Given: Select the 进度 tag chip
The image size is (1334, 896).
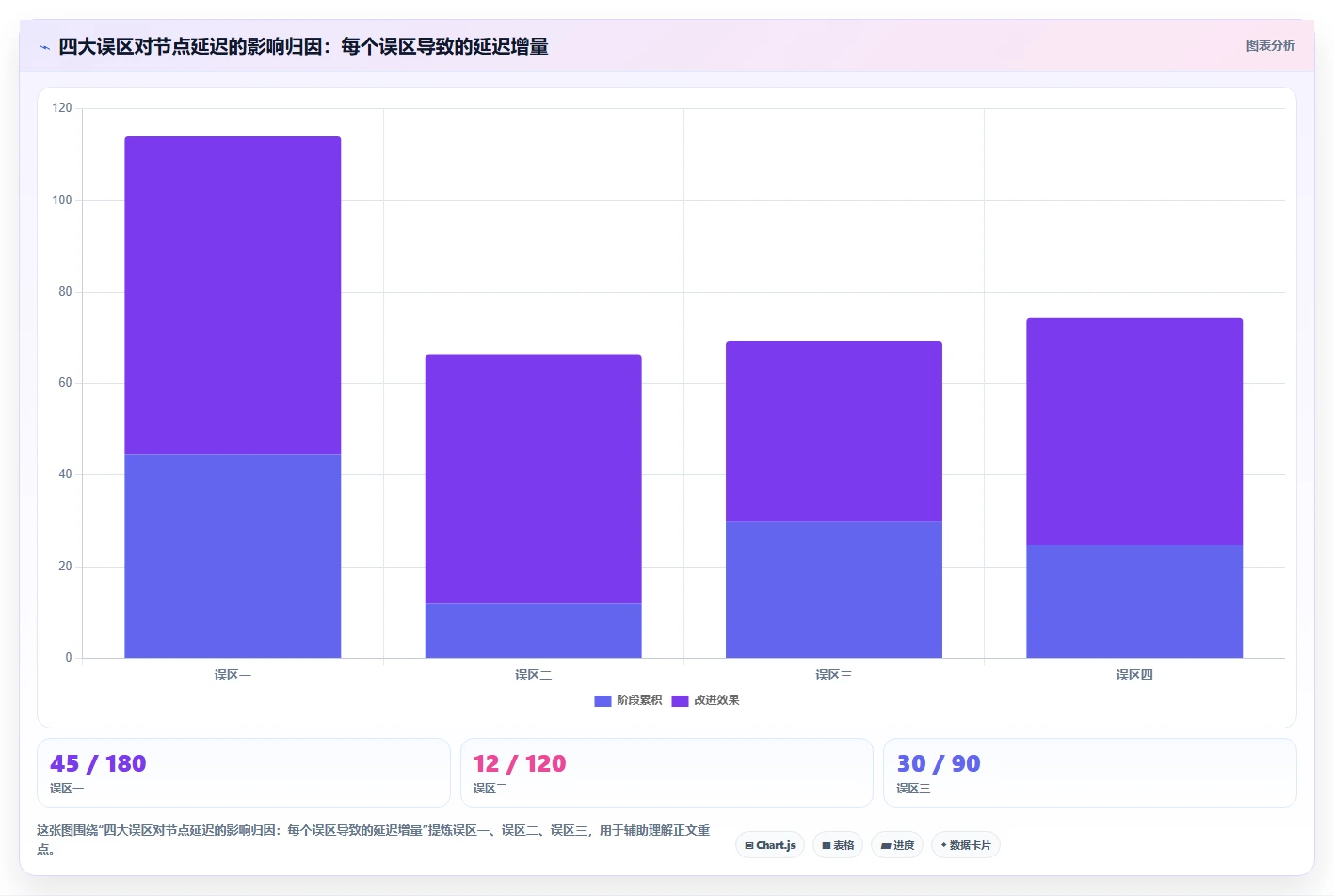Looking at the screenshot, I should click(897, 845).
